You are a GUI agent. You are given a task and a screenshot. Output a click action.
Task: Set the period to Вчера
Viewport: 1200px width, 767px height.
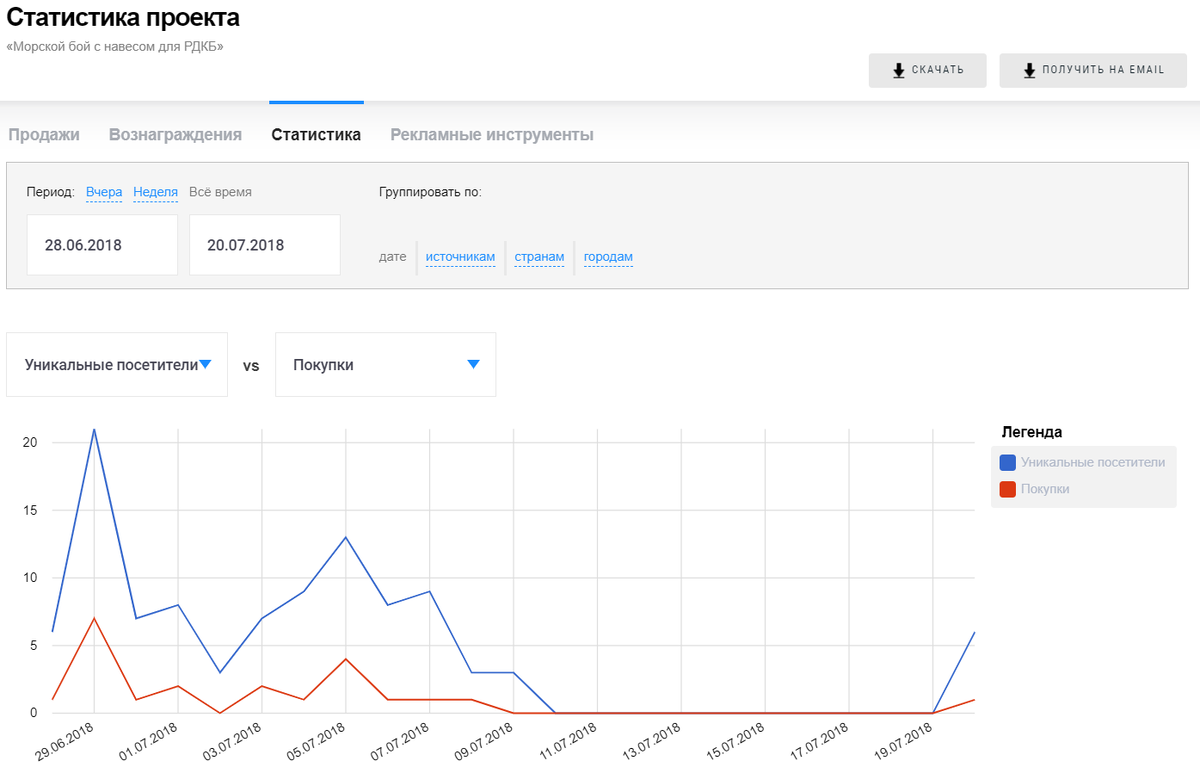(104, 192)
